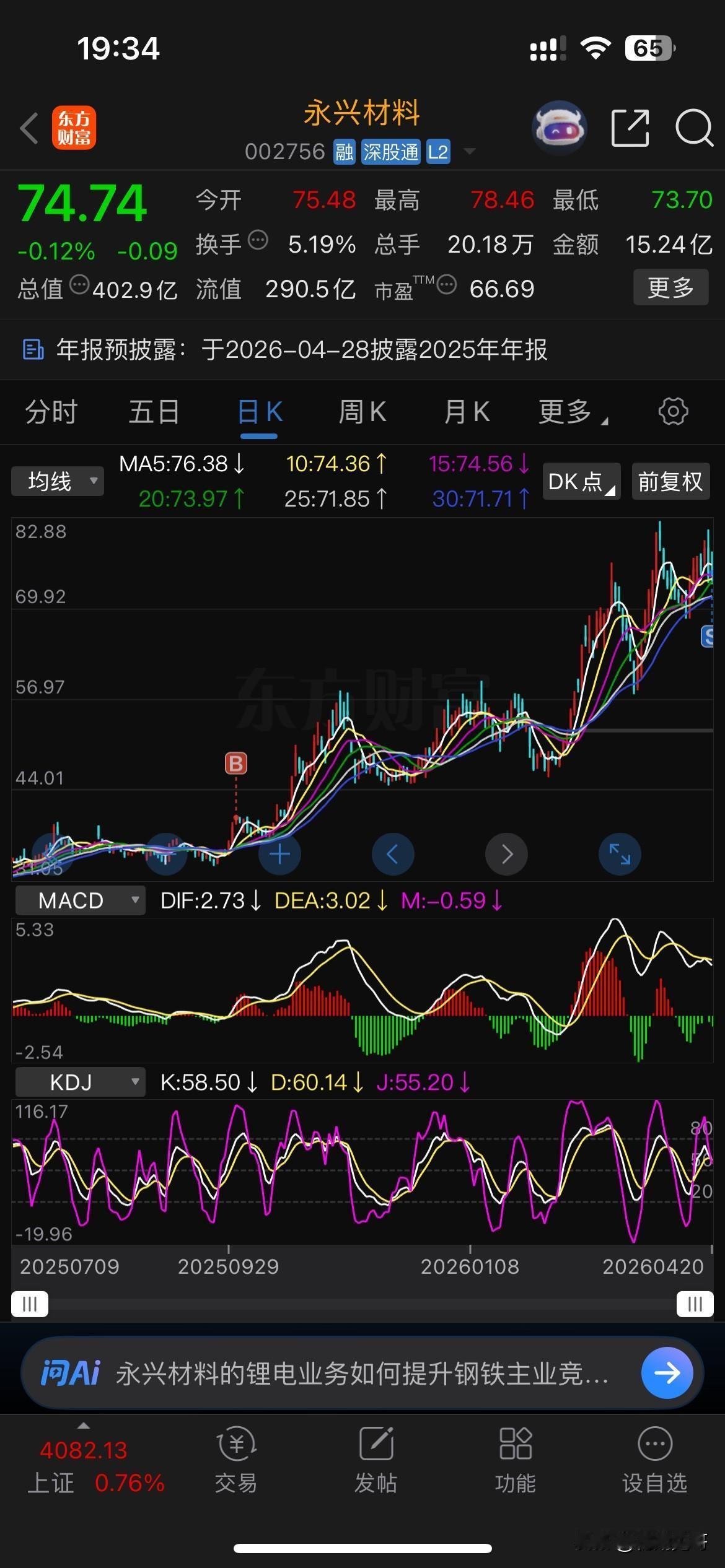Tap the J:55.20 reading
The height and width of the screenshot is (1568, 725).
coord(424,1082)
